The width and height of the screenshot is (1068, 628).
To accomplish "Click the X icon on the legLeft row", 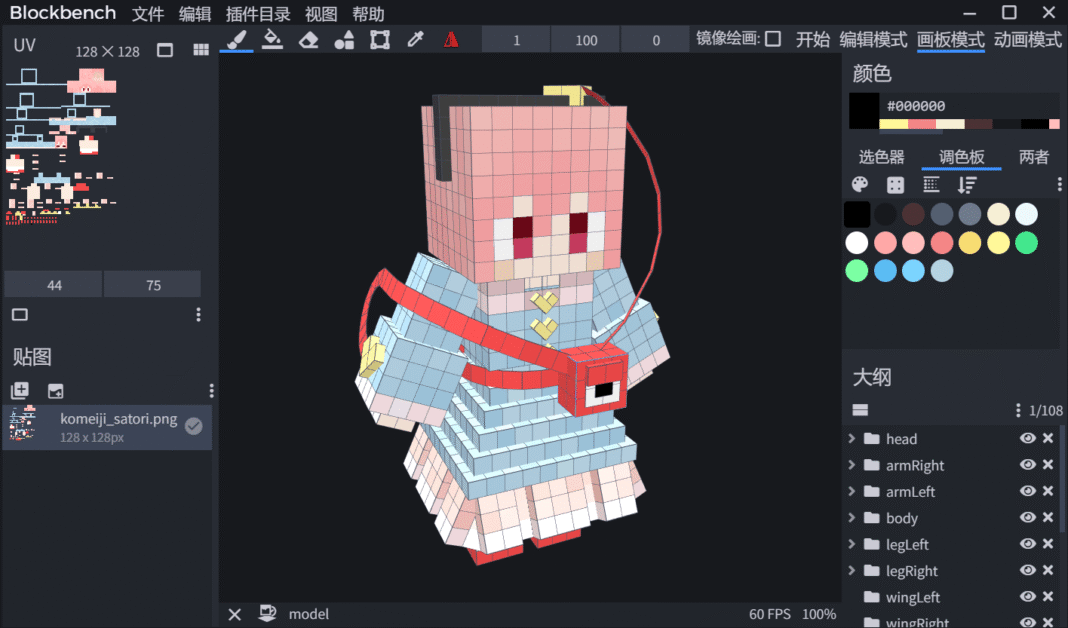I will (x=1048, y=544).
